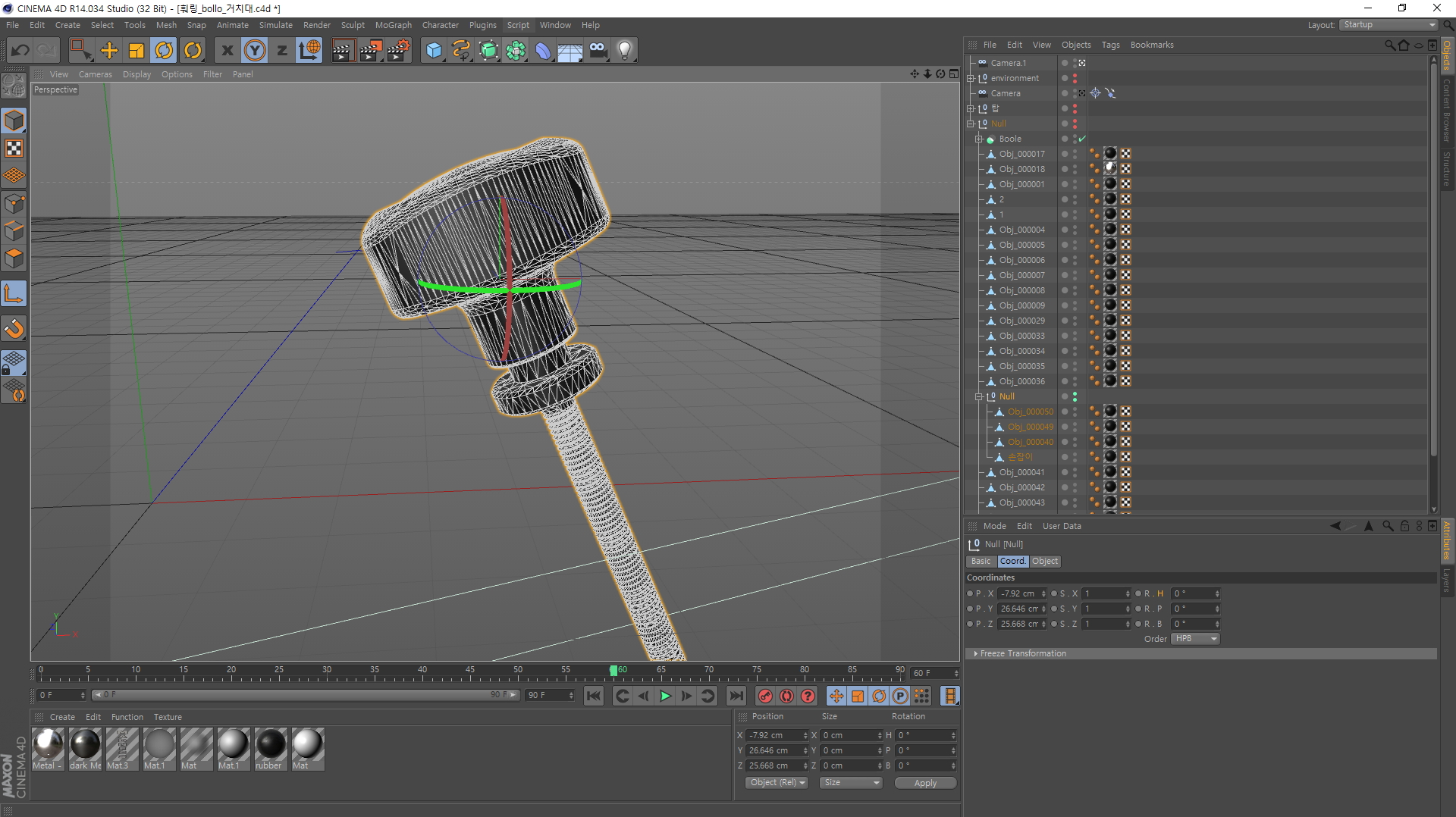Toggle Z axis lock
The width and height of the screenshot is (1456, 817).
(x=282, y=51)
